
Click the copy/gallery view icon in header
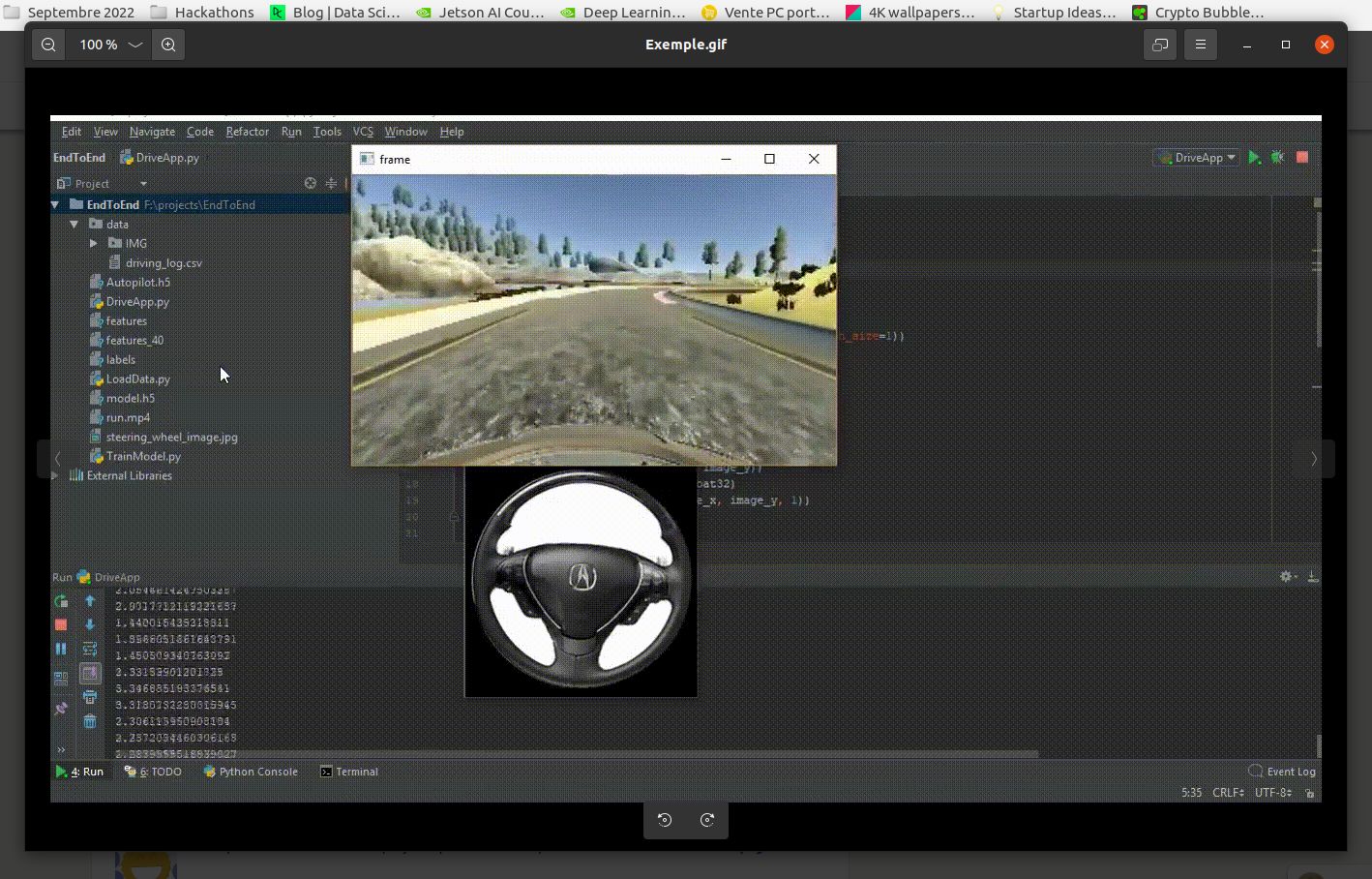(1159, 45)
